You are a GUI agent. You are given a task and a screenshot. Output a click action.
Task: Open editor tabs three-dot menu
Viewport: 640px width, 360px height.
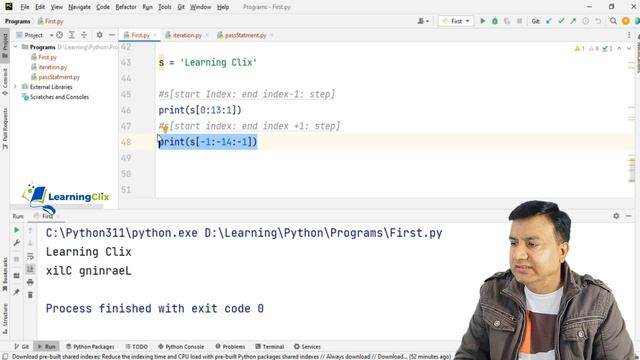[629, 35]
